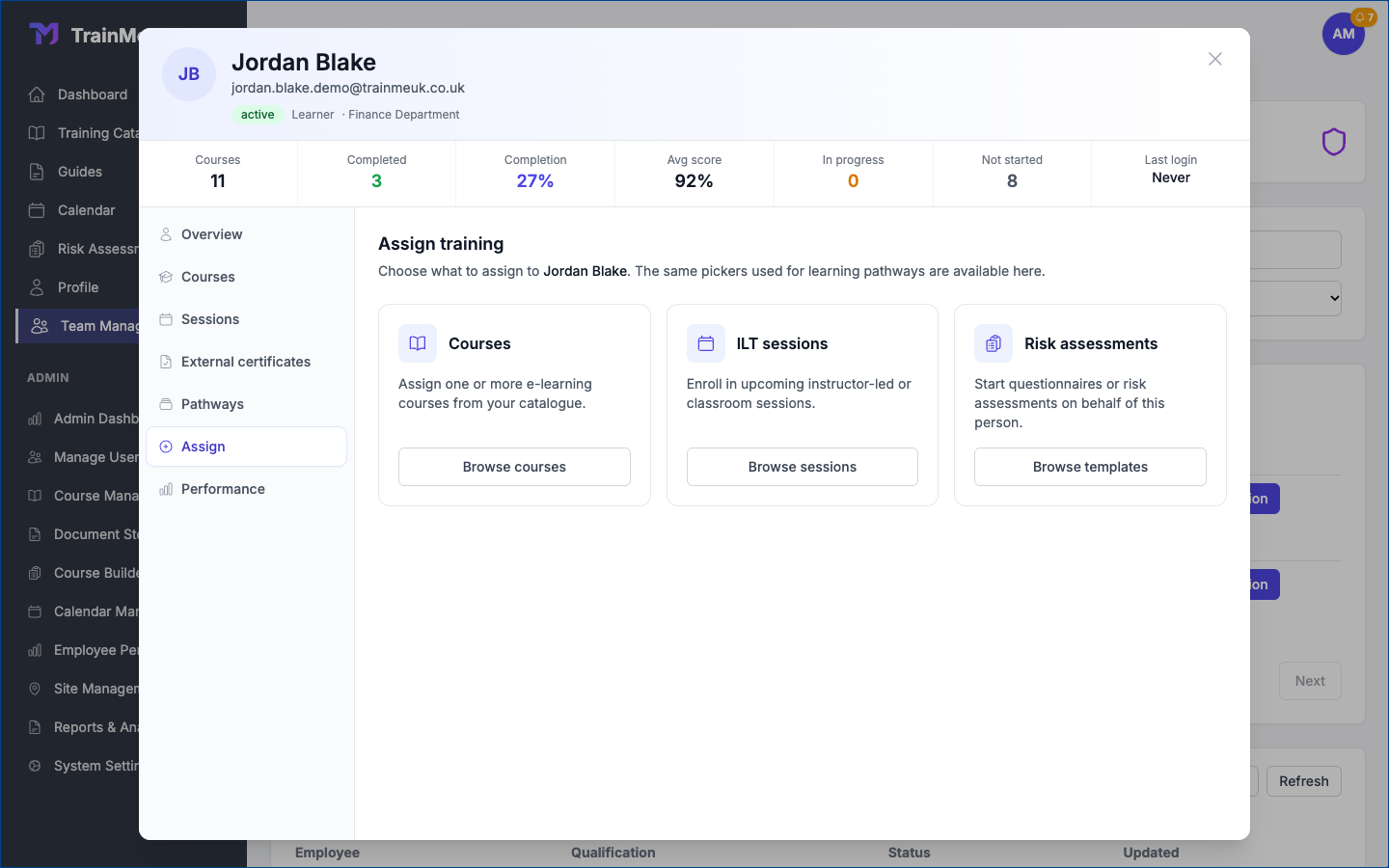Click the Document Store file icon
Viewport: 1389px width, 868px height.
[35, 534]
